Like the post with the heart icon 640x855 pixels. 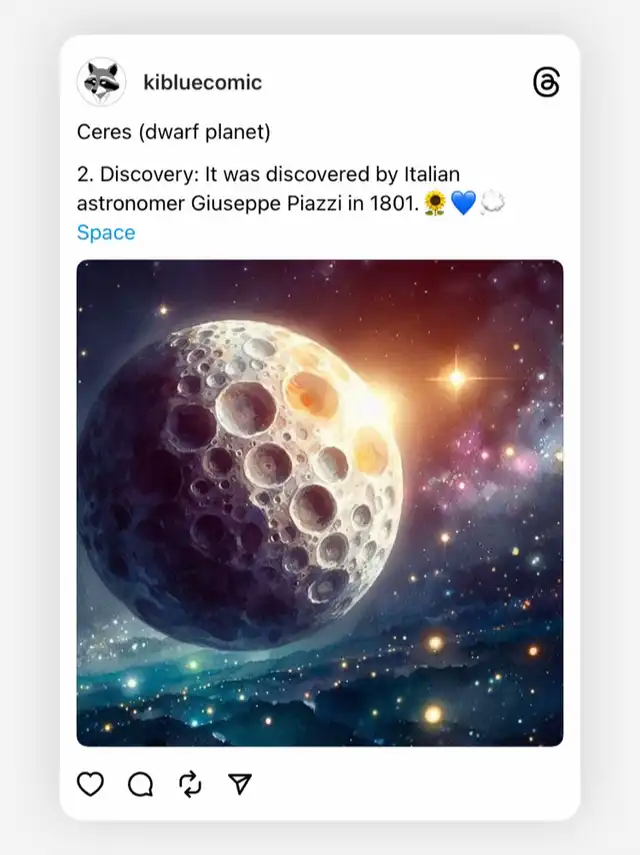(x=91, y=784)
